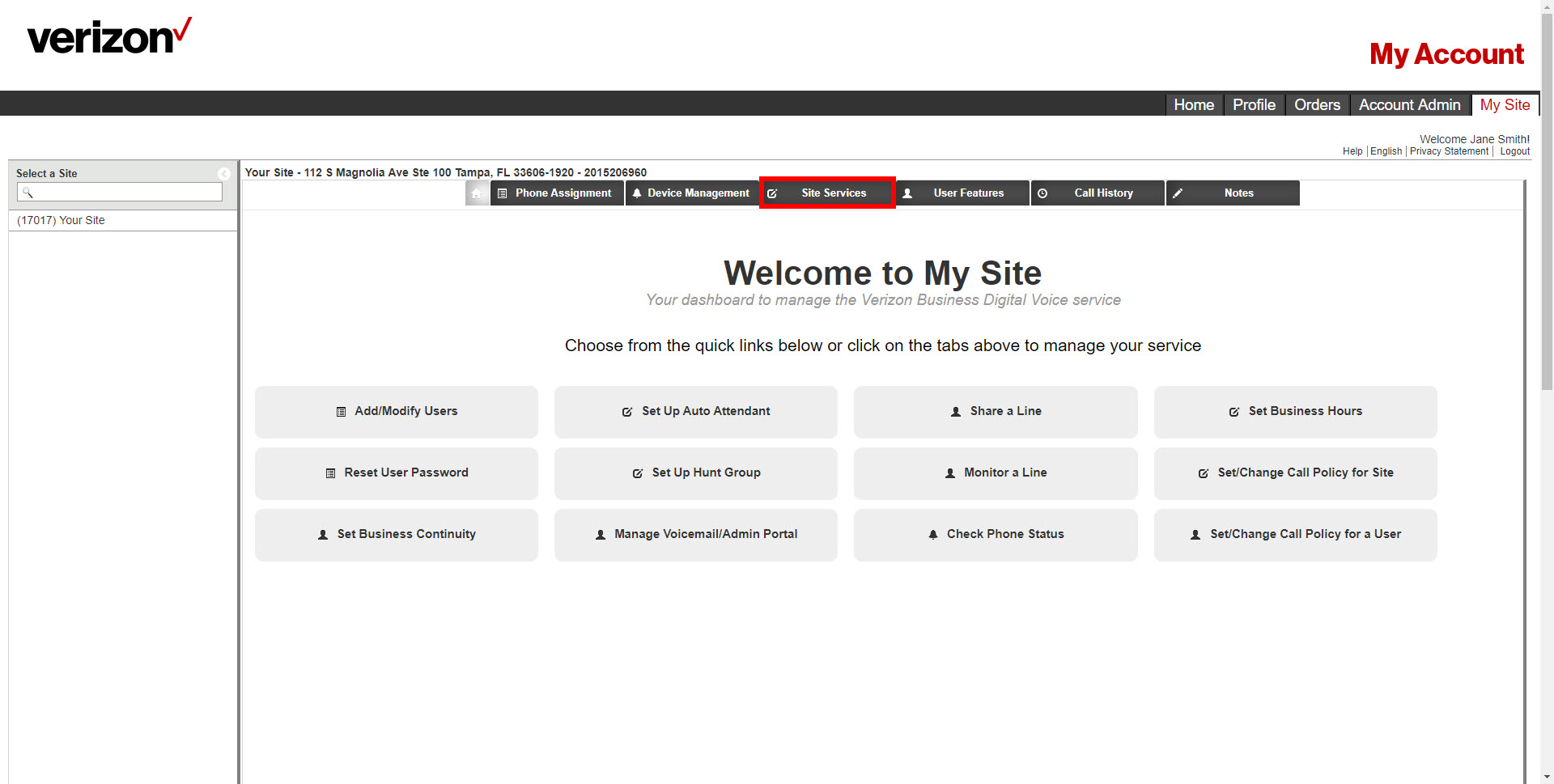Click the English language link
This screenshot has width=1554, height=784.
[x=1386, y=151]
